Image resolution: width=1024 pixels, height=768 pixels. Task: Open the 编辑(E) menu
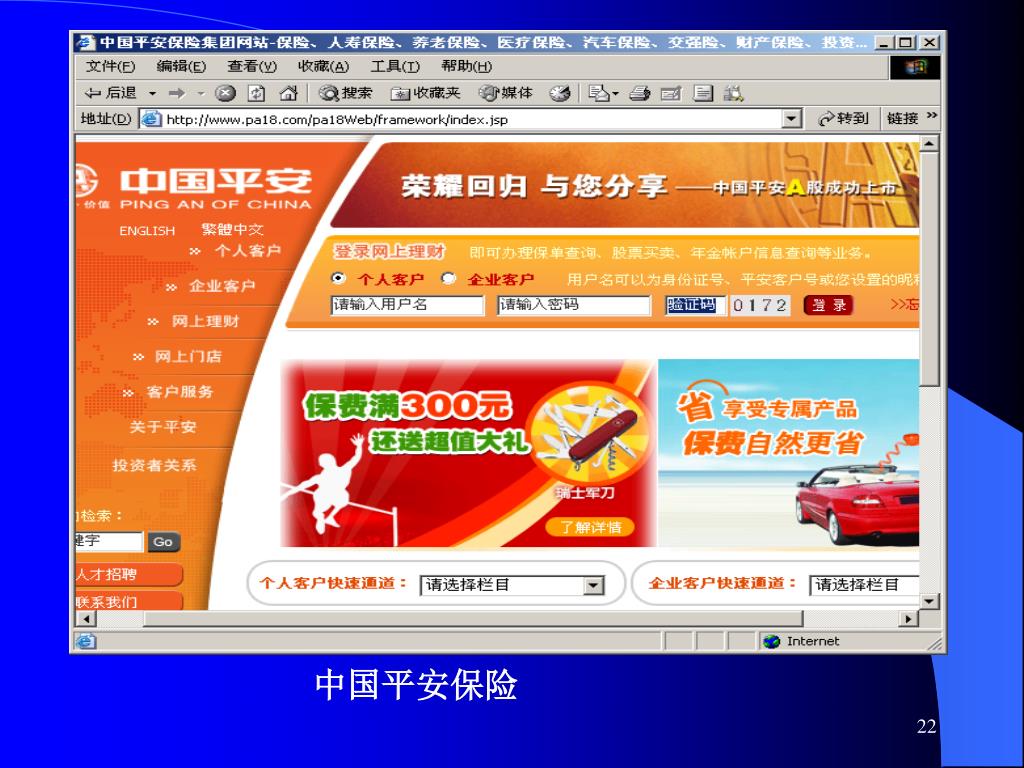point(181,67)
